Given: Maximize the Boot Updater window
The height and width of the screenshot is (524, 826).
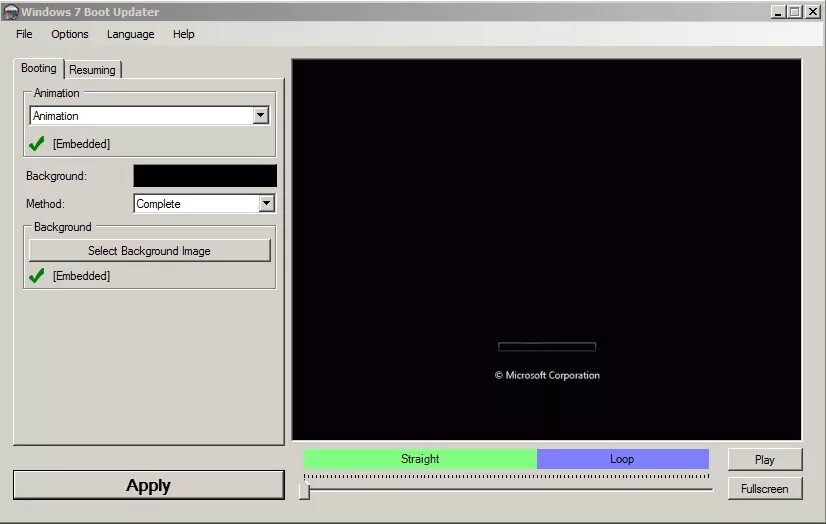Looking at the screenshot, I should click(795, 12).
